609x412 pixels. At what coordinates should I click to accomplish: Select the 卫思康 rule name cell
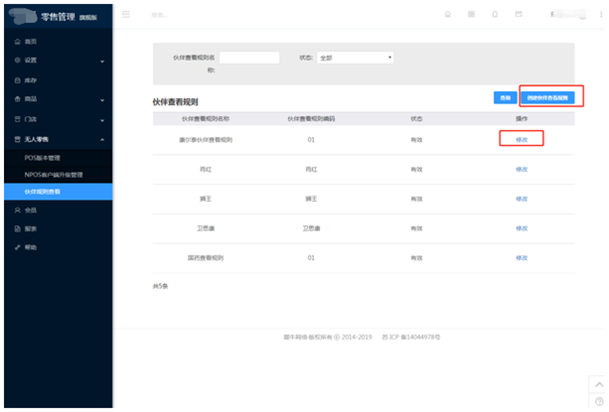pos(205,228)
